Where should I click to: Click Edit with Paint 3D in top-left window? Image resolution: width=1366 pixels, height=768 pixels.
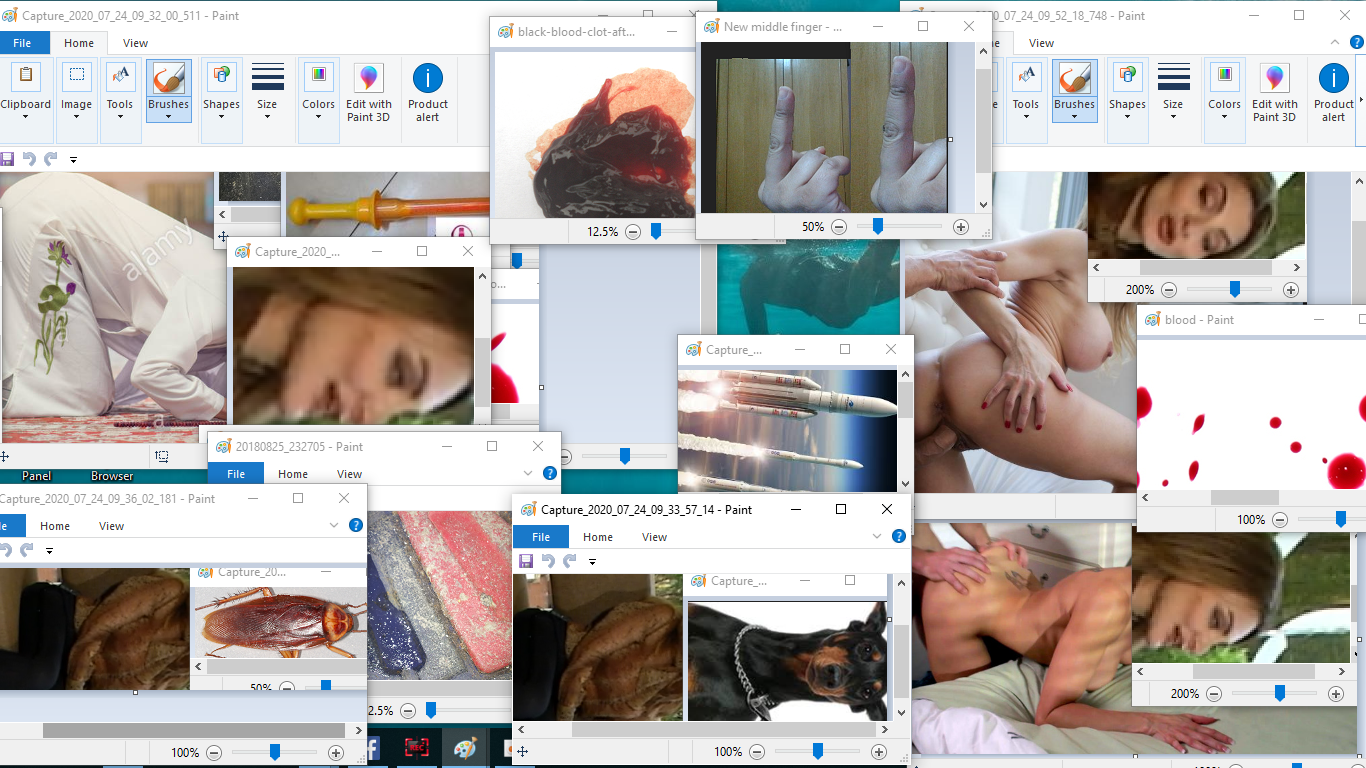(x=368, y=90)
